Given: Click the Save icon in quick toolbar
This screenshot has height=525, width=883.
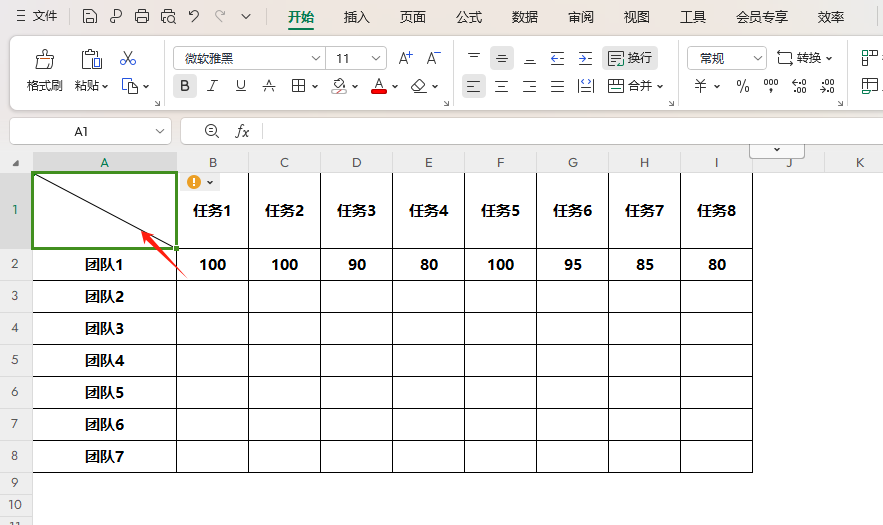Looking at the screenshot, I should [89, 16].
